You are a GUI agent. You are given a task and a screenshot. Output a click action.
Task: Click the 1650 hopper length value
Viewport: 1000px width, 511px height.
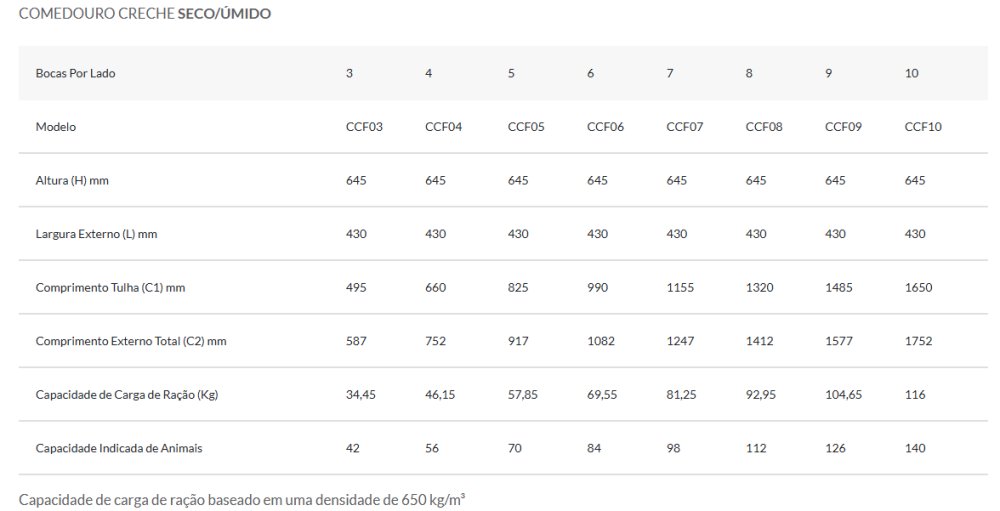tap(918, 287)
